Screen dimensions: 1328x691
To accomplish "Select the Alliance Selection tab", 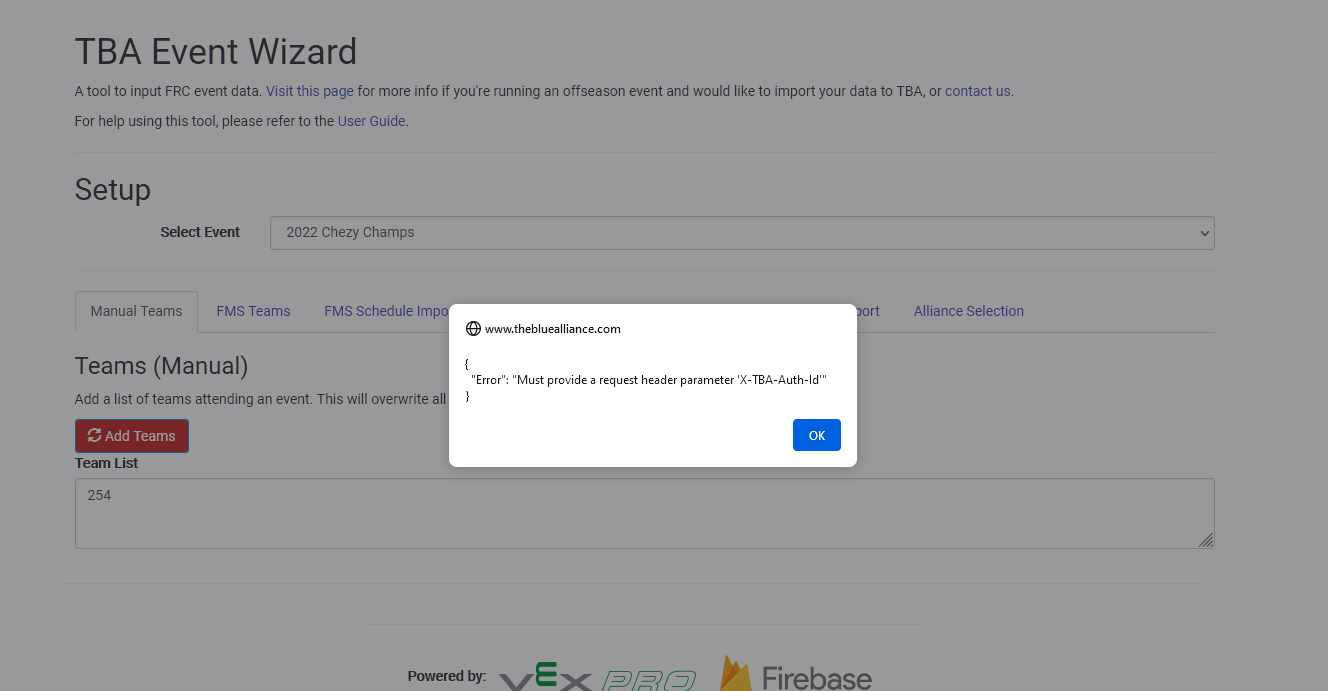I will [x=968, y=311].
